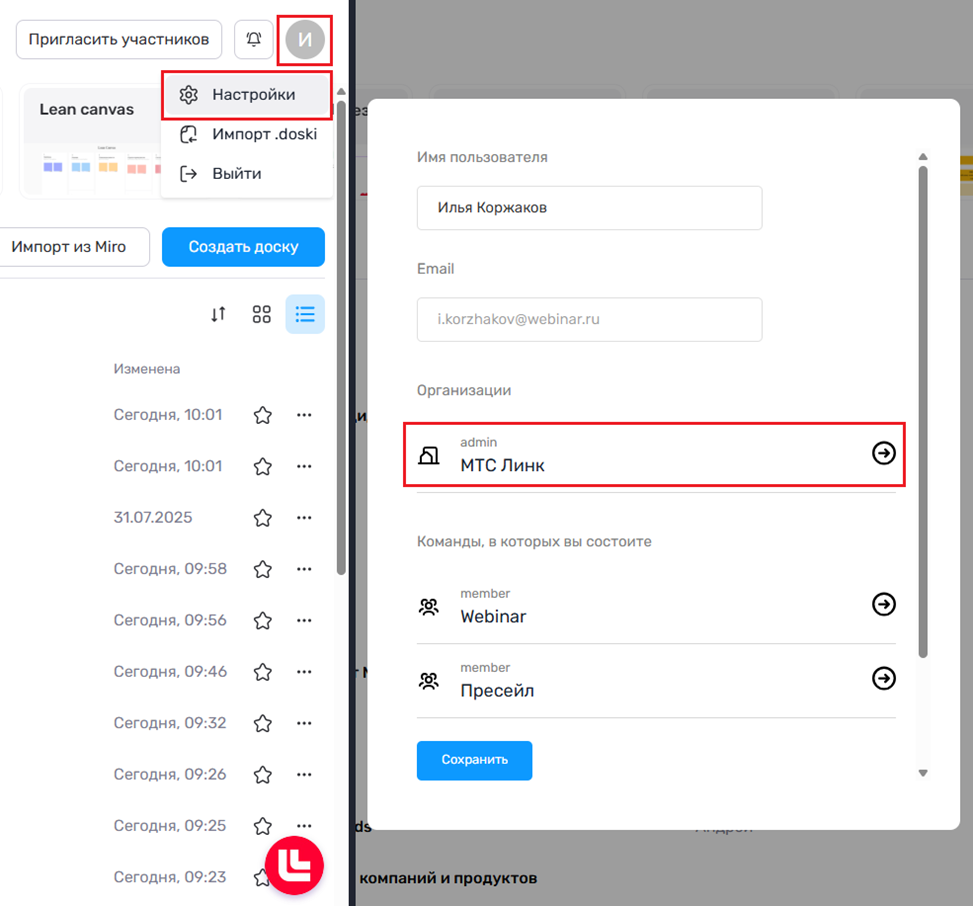This screenshot has height=906, width=973.
Task: Click the team icon beside Webinar
Action: tap(429, 606)
